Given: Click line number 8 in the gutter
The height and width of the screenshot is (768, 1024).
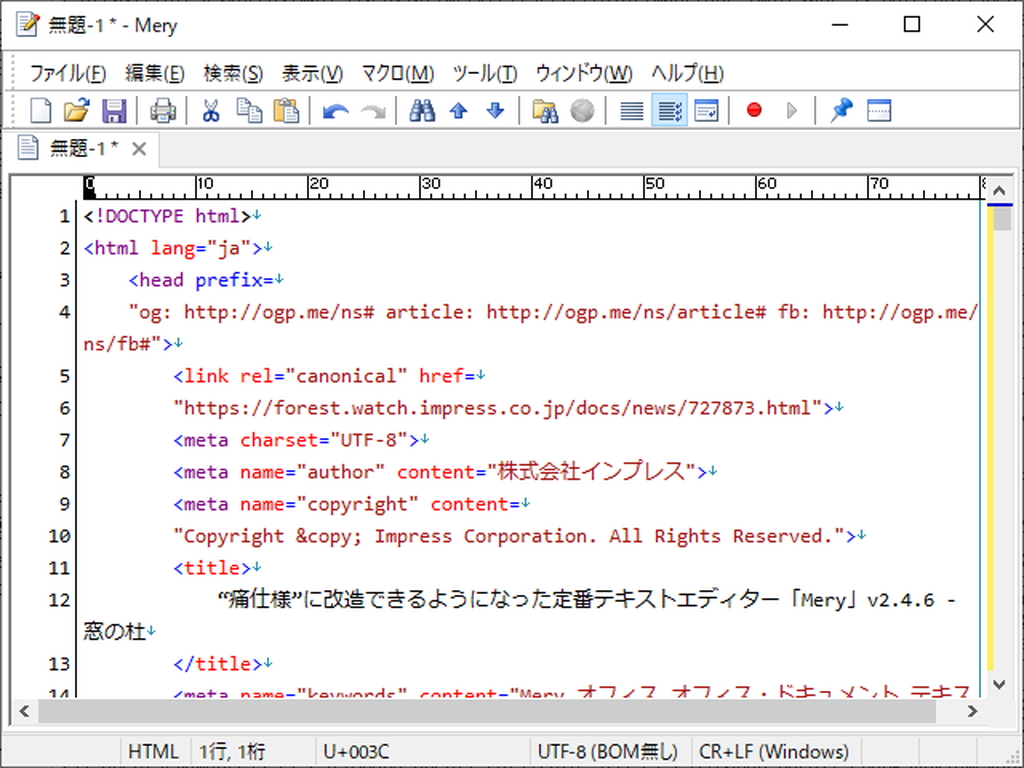Looking at the screenshot, I should click(64, 472).
